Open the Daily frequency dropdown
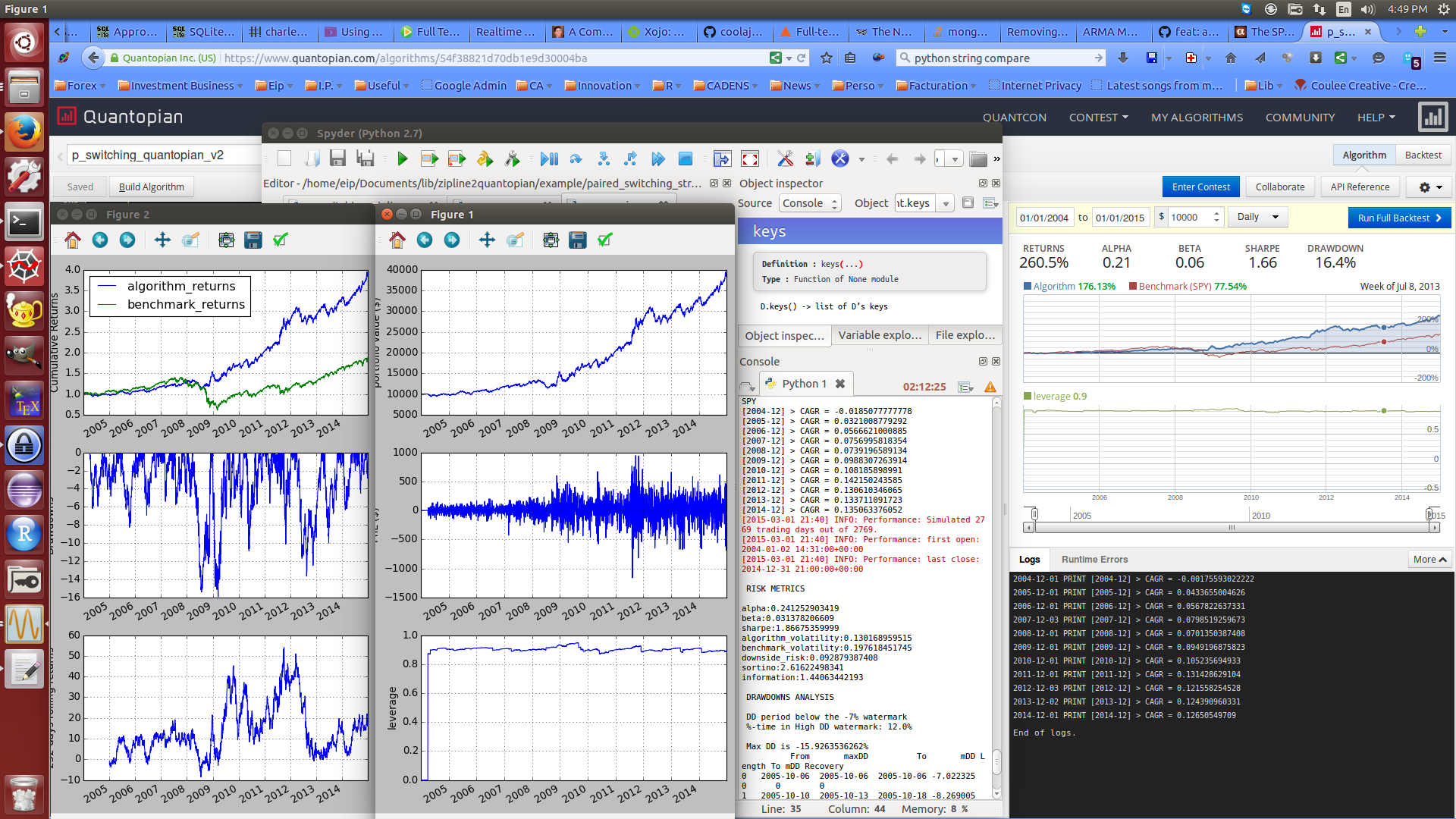The image size is (1456, 819). tap(1257, 218)
